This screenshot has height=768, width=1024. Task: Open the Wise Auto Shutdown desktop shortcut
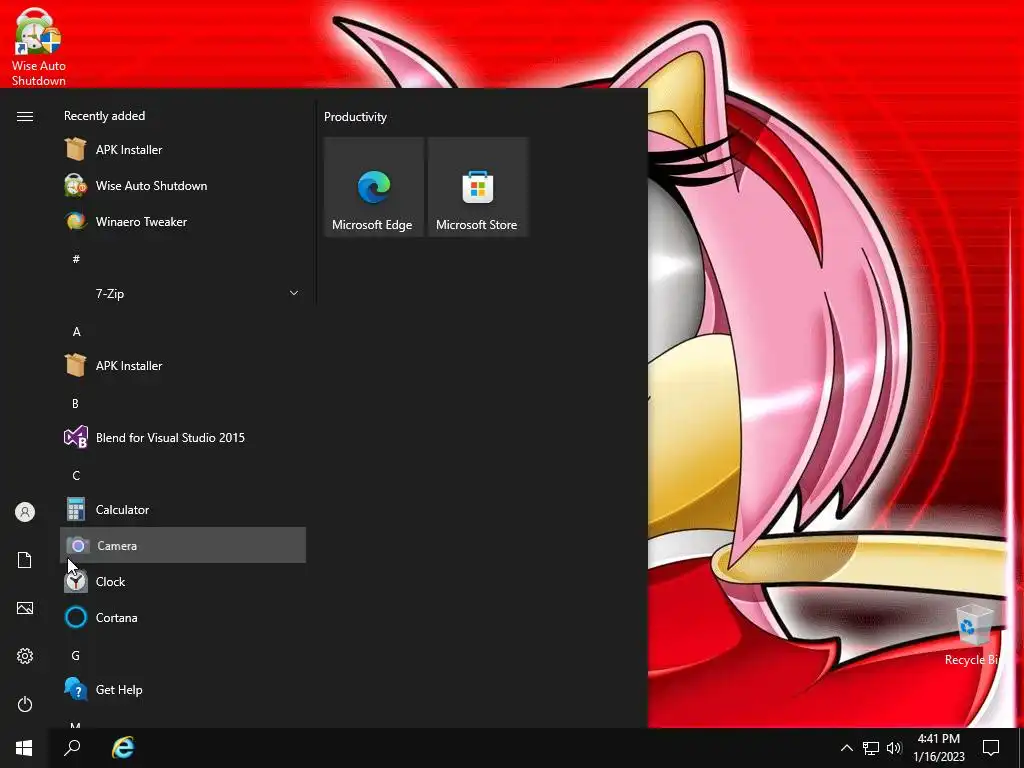[x=39, y=47]
